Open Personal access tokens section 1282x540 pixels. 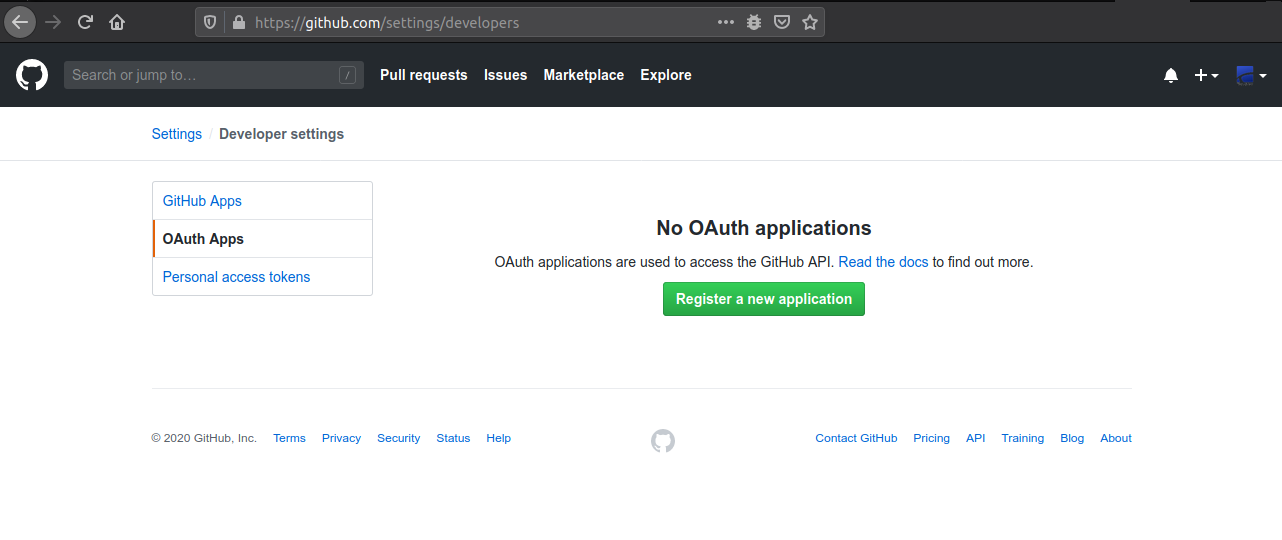coord(236,277)
